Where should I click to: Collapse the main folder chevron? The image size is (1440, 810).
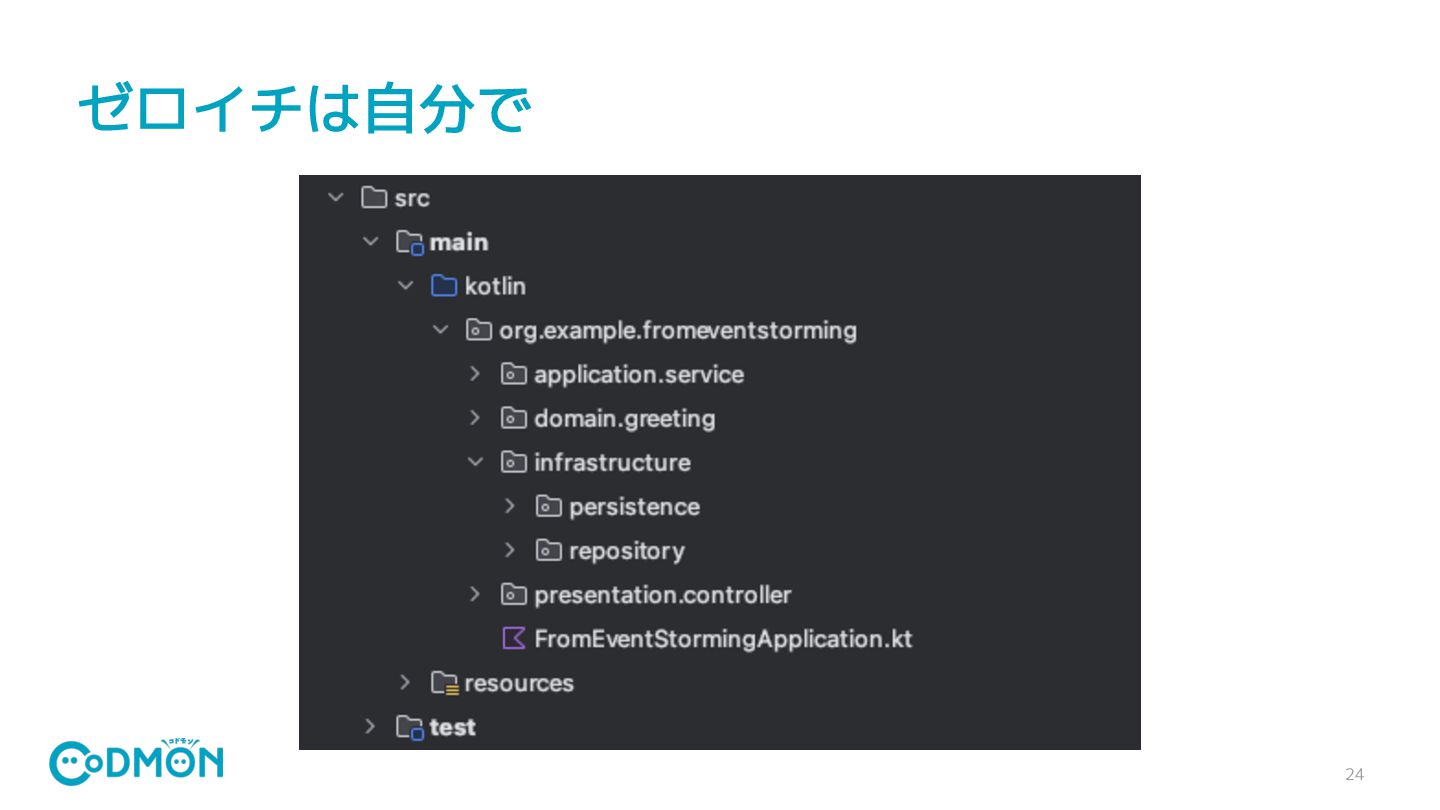click(371, 242)
